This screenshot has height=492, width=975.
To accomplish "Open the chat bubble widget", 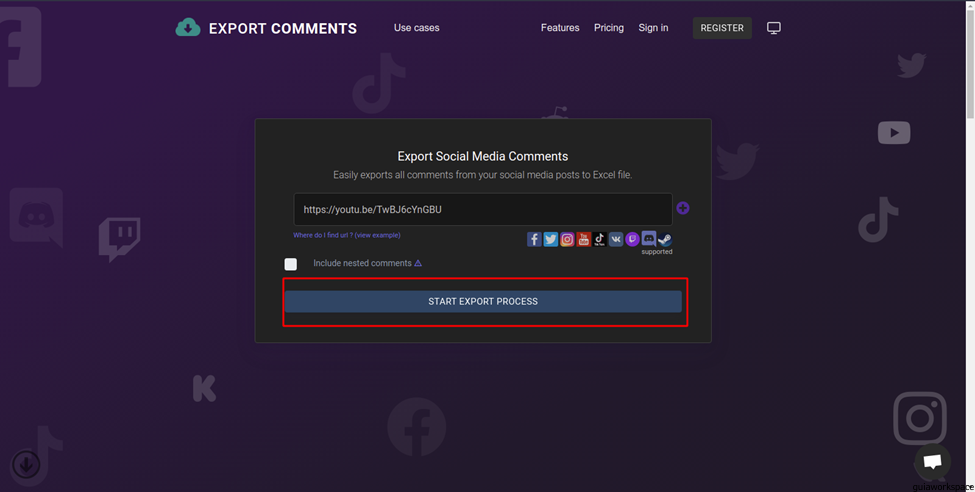I will coord(932,462).
